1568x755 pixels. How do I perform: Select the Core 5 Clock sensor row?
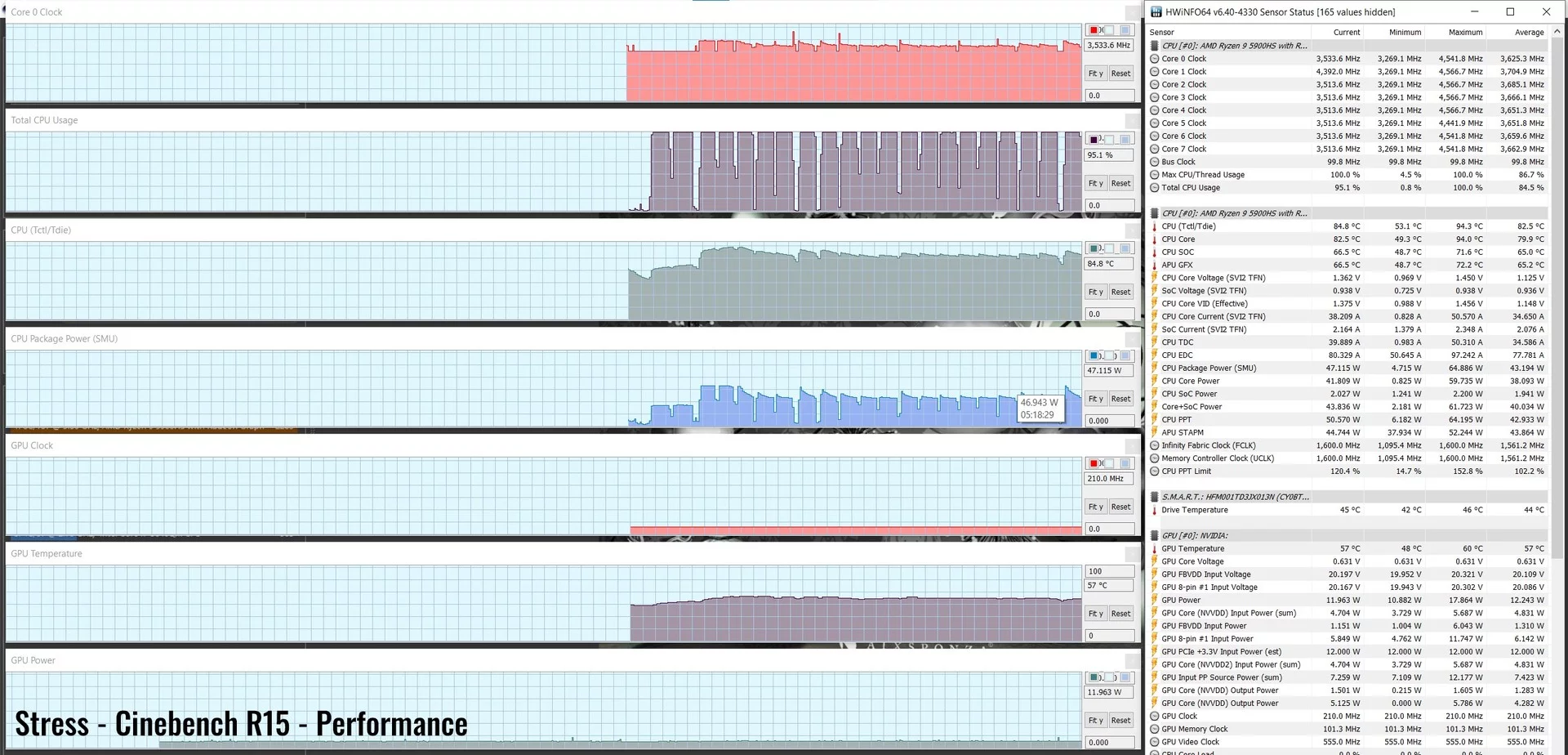tap(1347, 123)
